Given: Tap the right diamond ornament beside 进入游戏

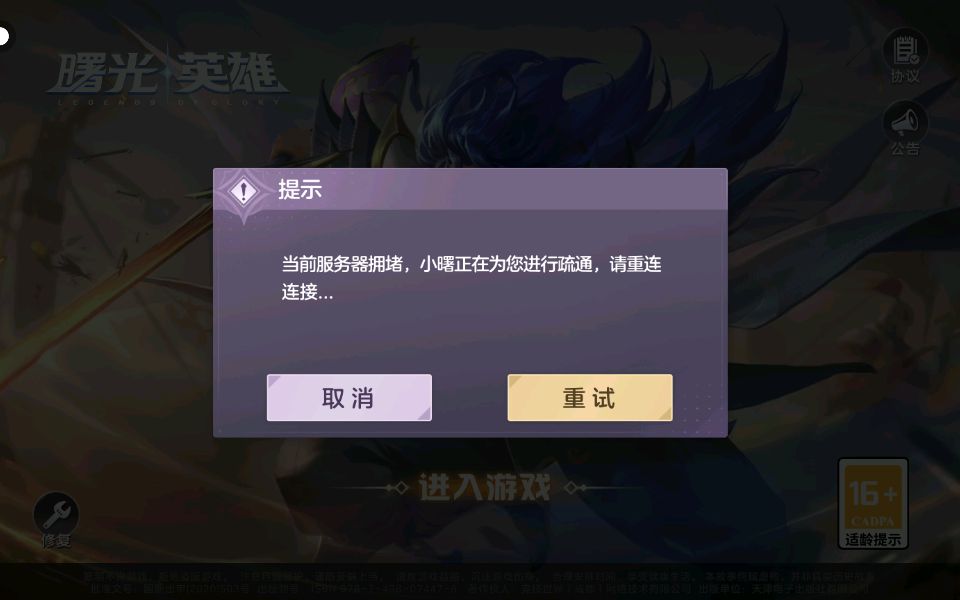Looking at the screenshot, I should pos(576,488).
